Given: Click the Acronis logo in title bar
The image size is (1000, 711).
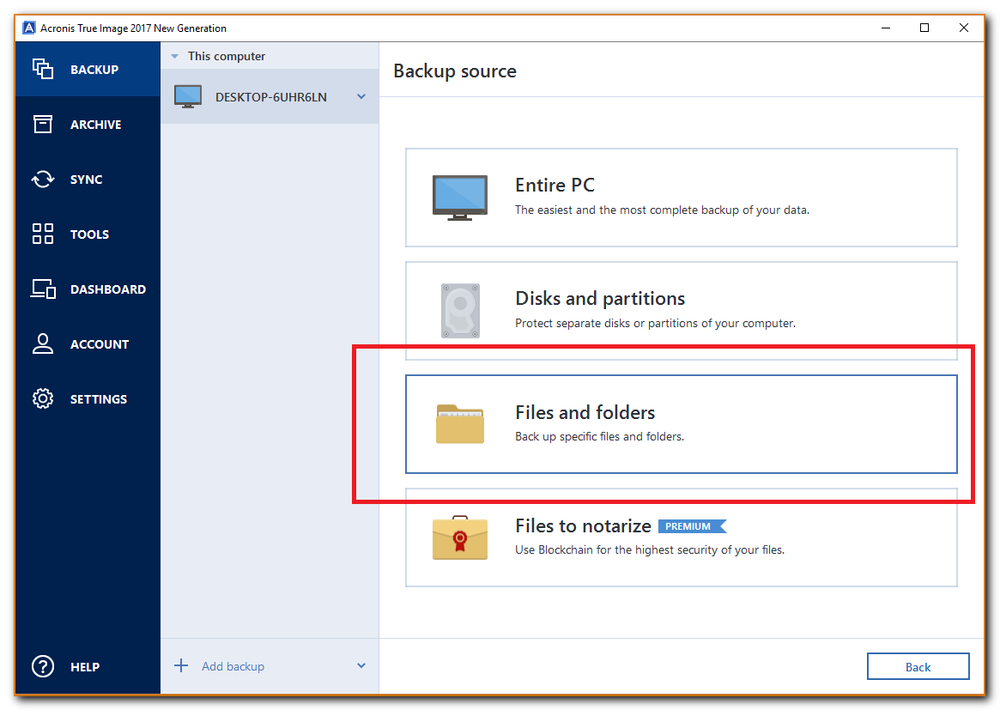Looking at the screenshot, I should click(29, 28).
